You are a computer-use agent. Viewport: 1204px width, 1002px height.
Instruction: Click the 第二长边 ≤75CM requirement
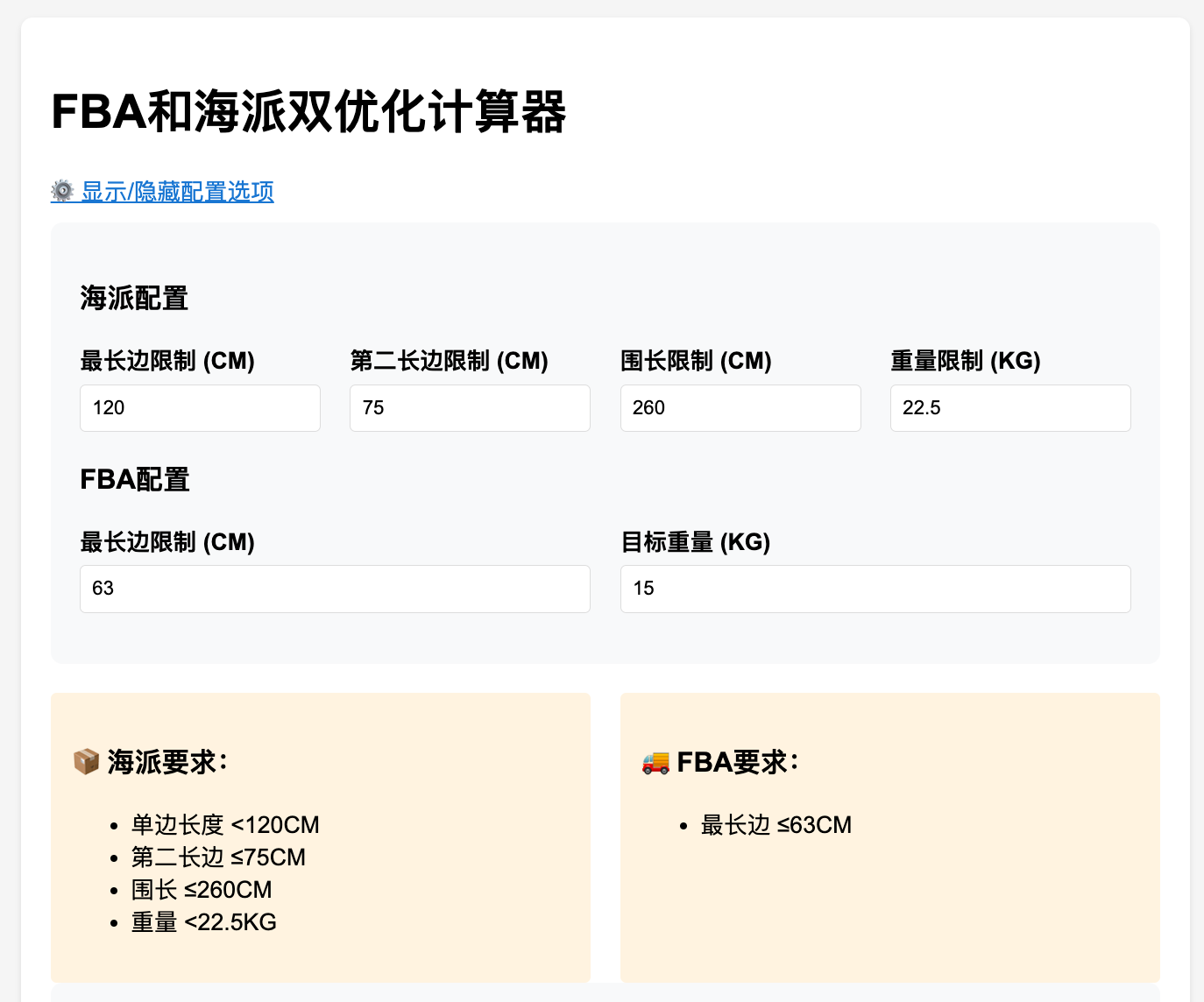218,857
